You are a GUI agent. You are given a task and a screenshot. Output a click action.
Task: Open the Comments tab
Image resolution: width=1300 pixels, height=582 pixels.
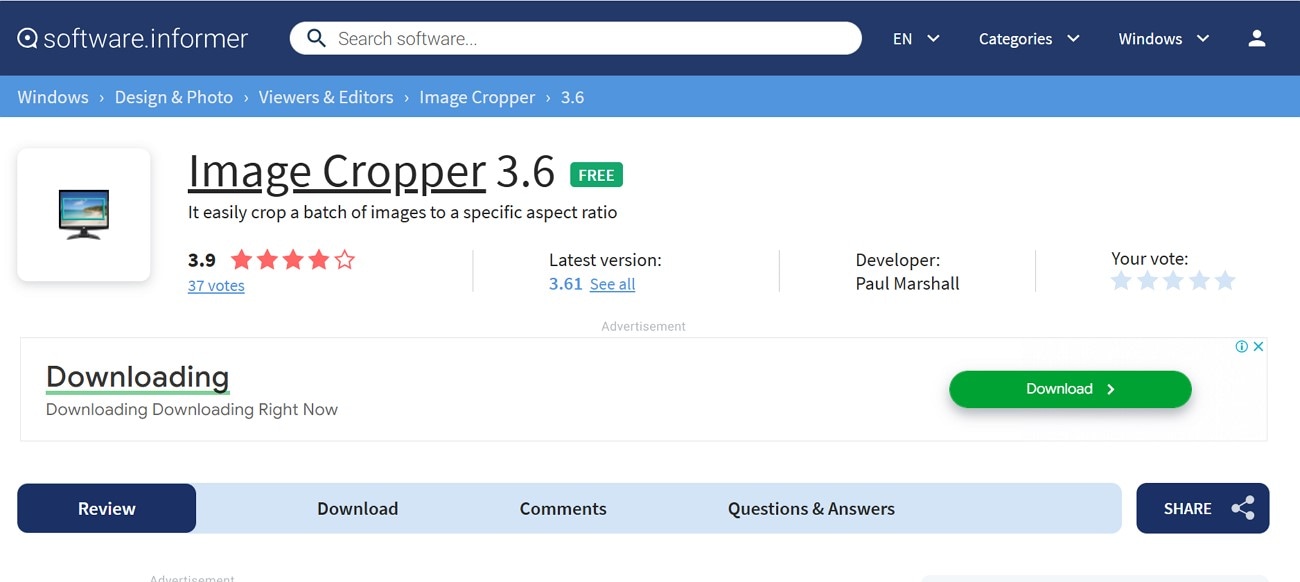point(563,508)
